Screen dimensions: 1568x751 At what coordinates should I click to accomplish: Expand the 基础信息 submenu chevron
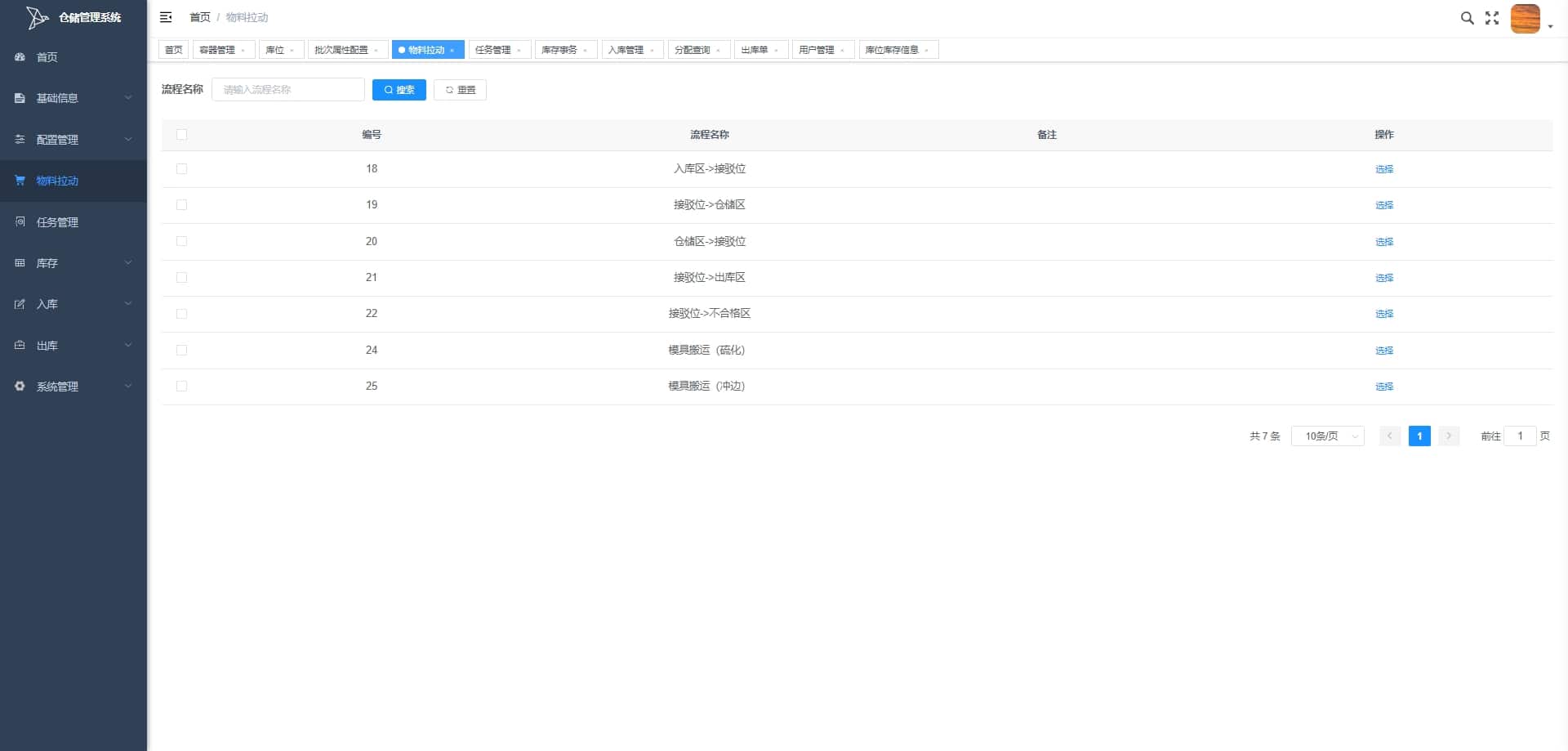pos(128,98)
